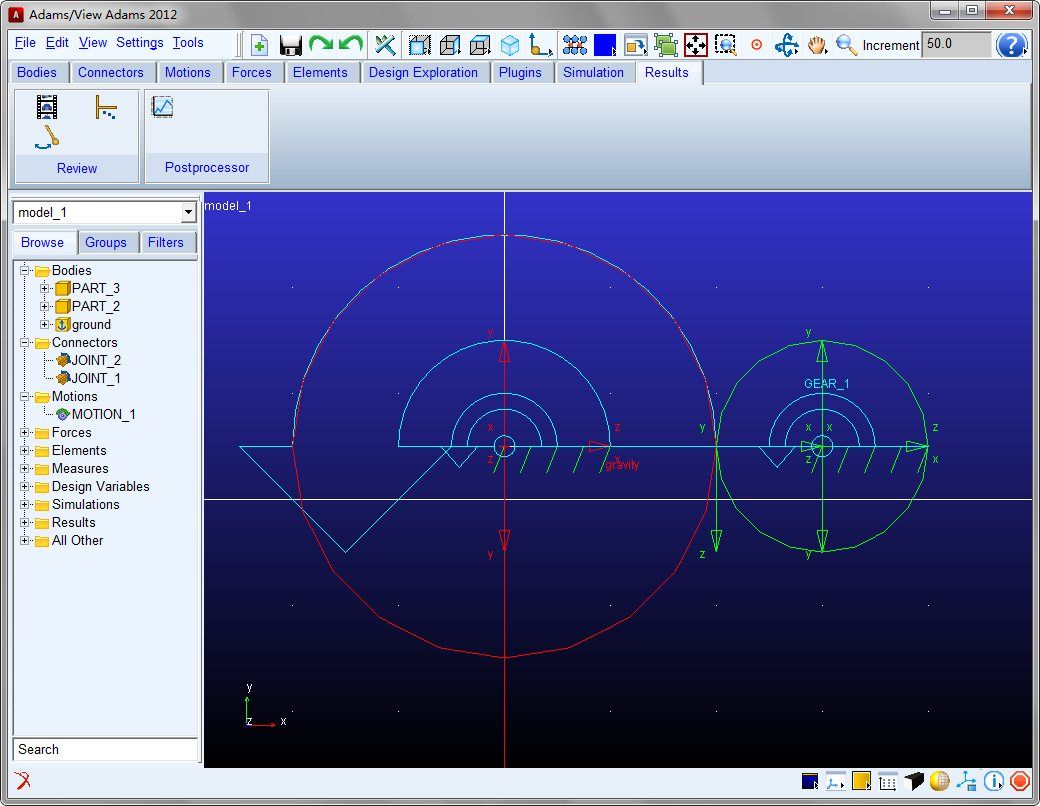Select MOTION_1 in the model tree
The image size is (1040, 806).
tap(103, 414)
